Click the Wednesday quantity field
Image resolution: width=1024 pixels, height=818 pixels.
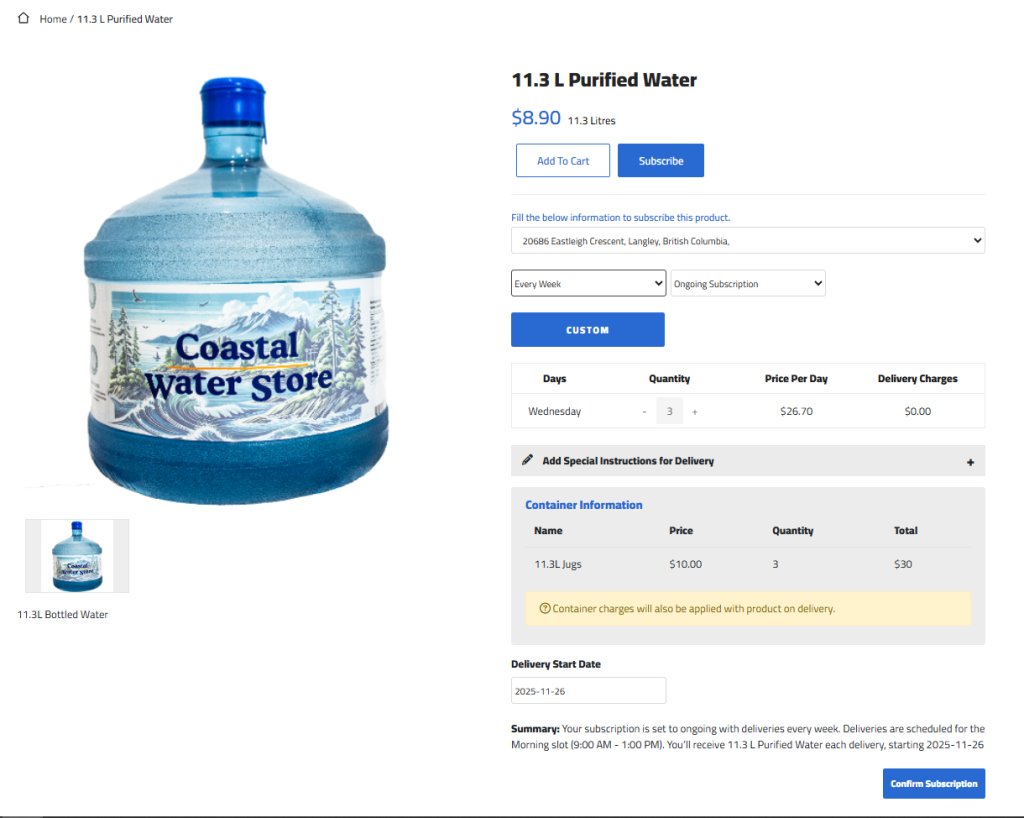(x=669, y=411)
